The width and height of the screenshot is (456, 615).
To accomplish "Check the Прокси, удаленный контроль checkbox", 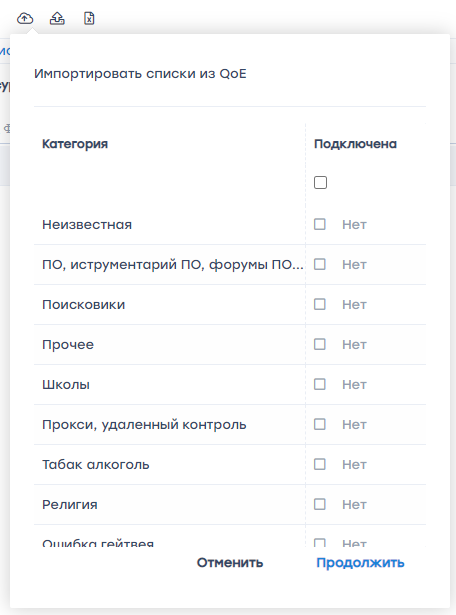I will [x=320, y=424].
